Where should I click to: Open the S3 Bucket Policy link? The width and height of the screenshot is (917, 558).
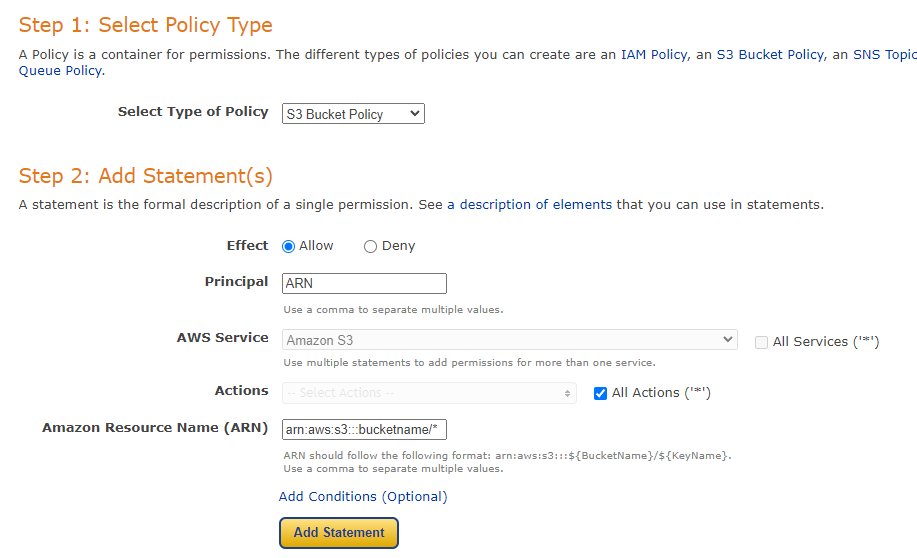[x=770, y=54]
